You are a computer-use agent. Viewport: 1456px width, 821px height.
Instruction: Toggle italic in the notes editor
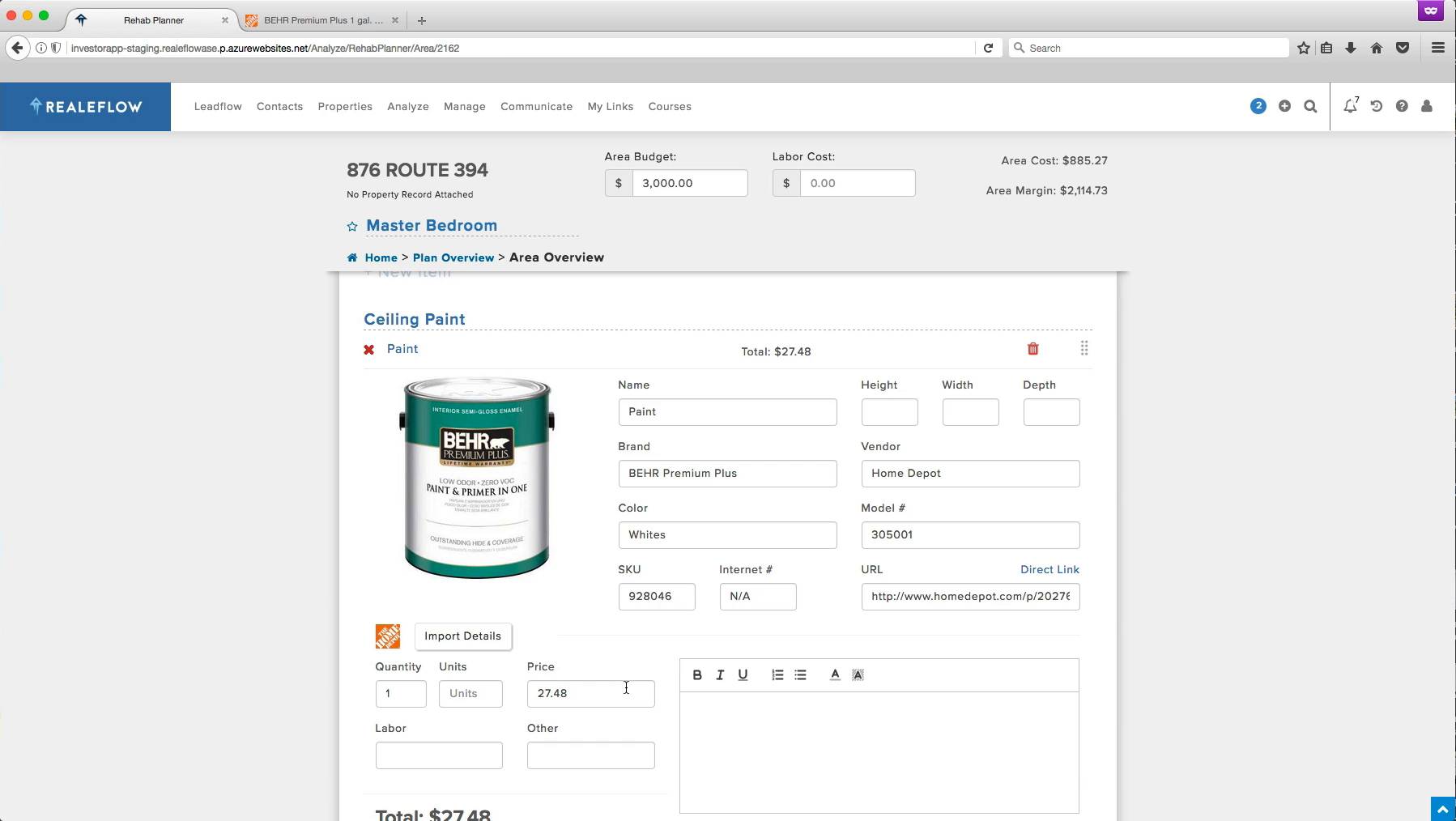719,674
